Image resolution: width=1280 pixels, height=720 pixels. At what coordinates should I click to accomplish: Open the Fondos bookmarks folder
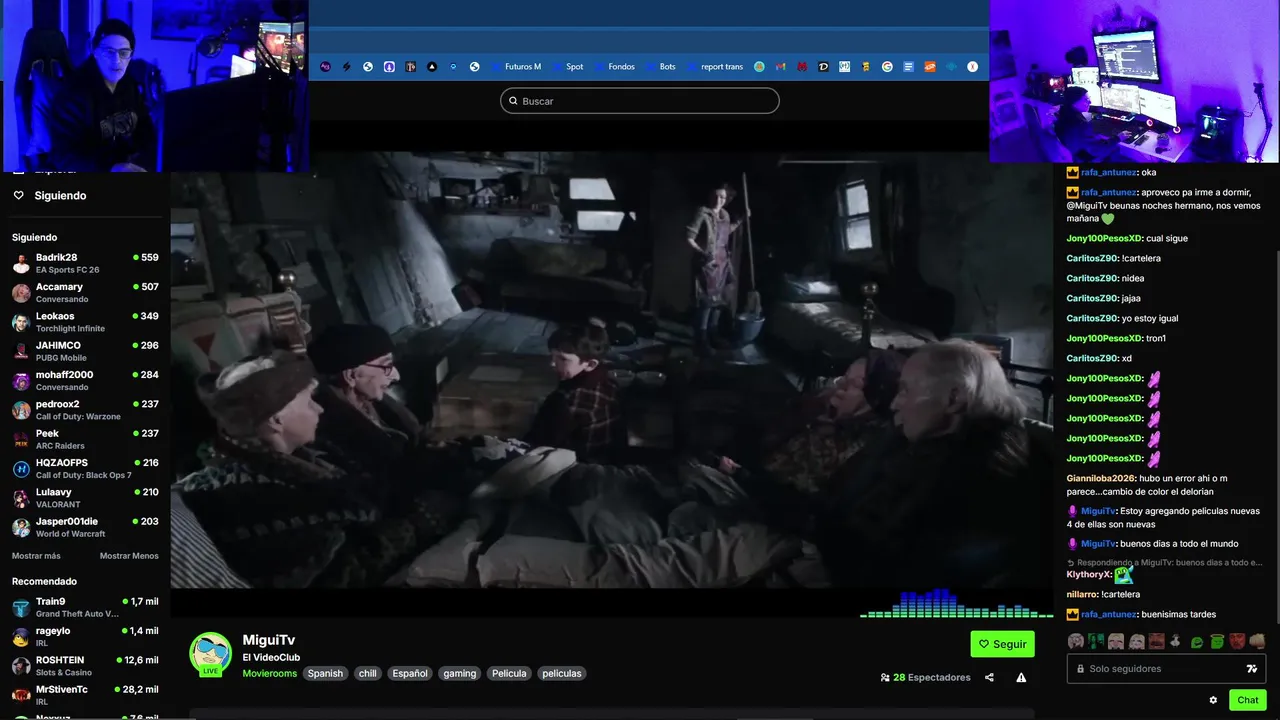(613, 67)
